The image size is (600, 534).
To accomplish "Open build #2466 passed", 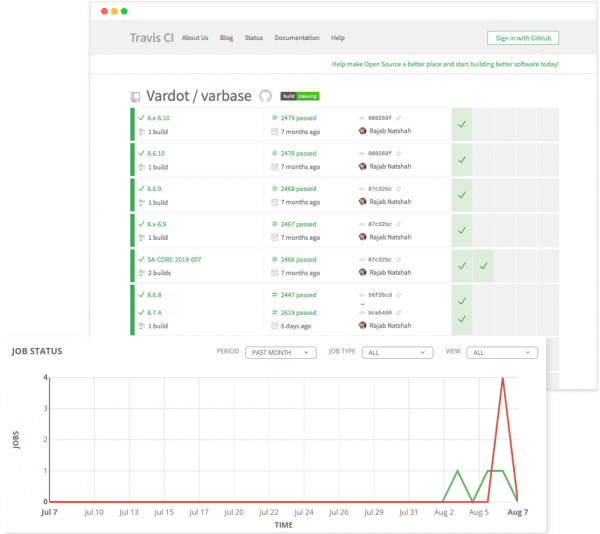I will coord(298,259).
